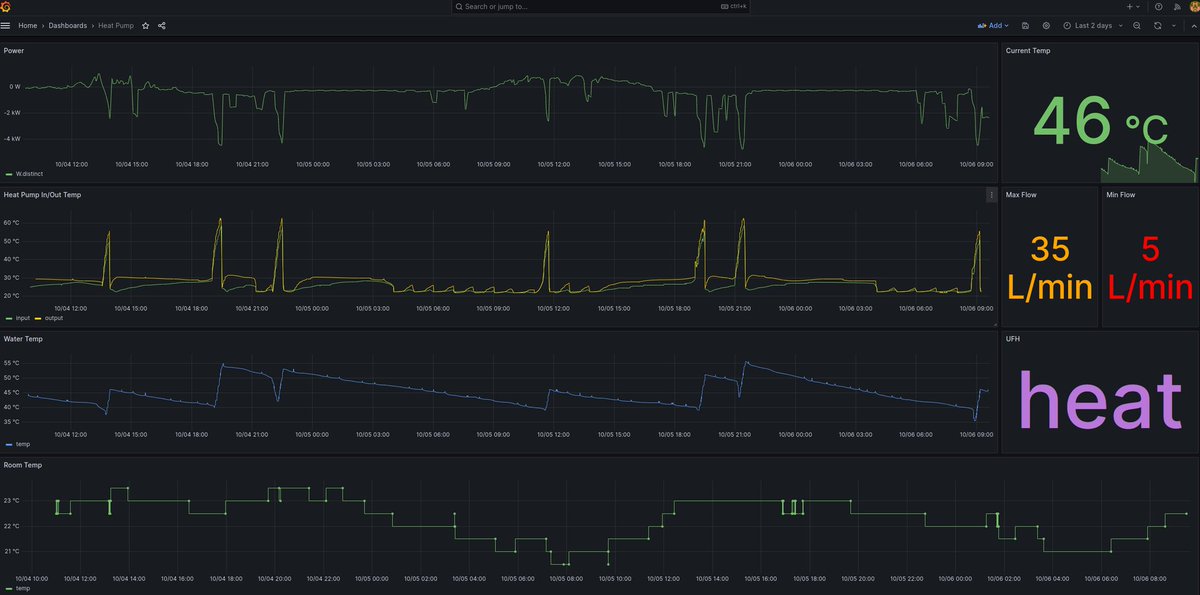Share the Heat Pump dashboard
The height and width of the screenshot is (595, 1200).
click(161, 26)
